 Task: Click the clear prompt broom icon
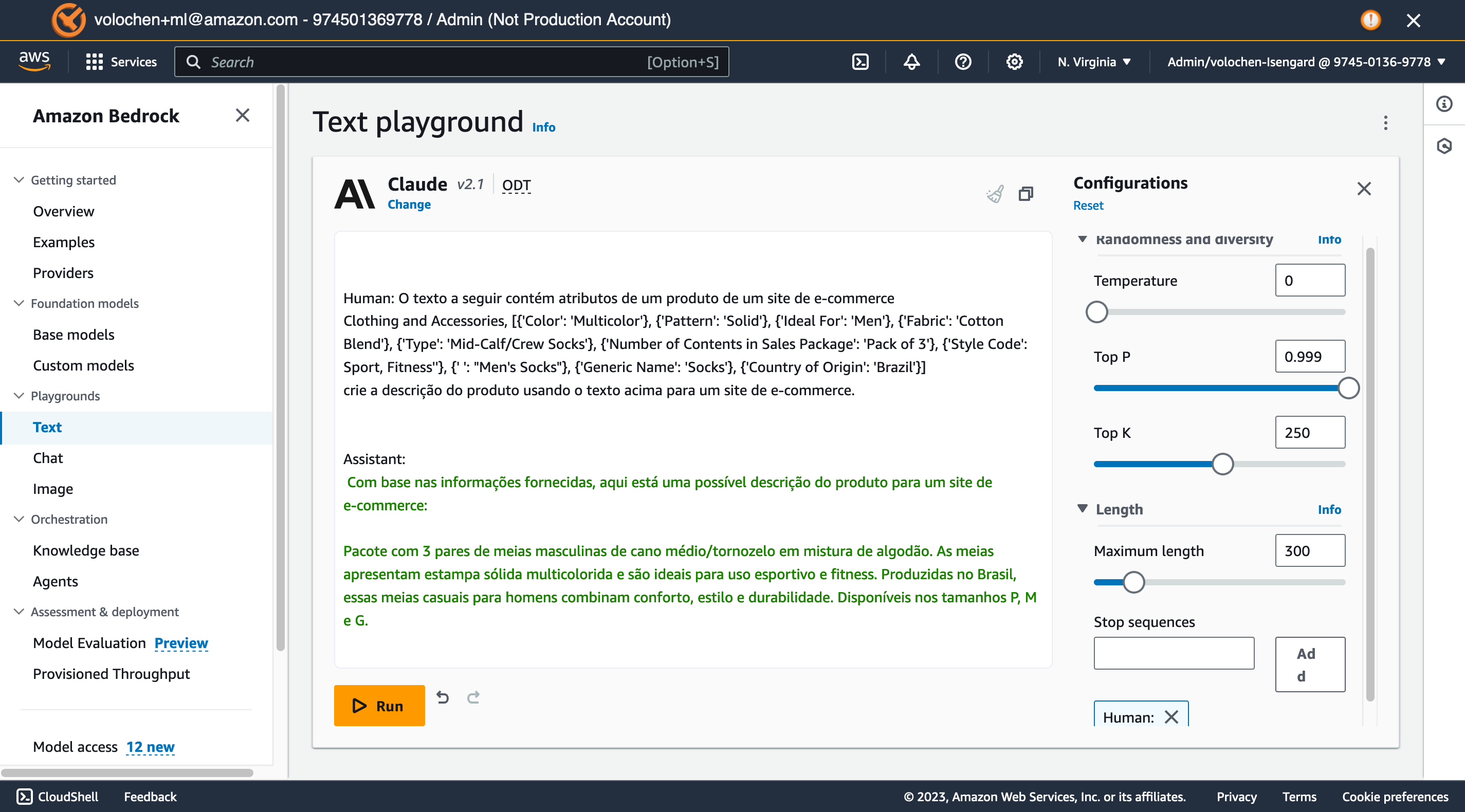pyautogui.click(x=995, y=194)
